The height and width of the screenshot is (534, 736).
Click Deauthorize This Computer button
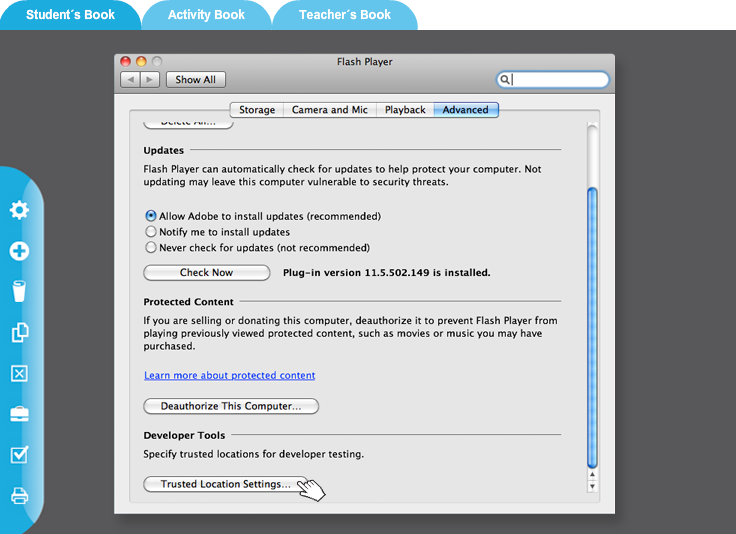click(x=231, y=406)
